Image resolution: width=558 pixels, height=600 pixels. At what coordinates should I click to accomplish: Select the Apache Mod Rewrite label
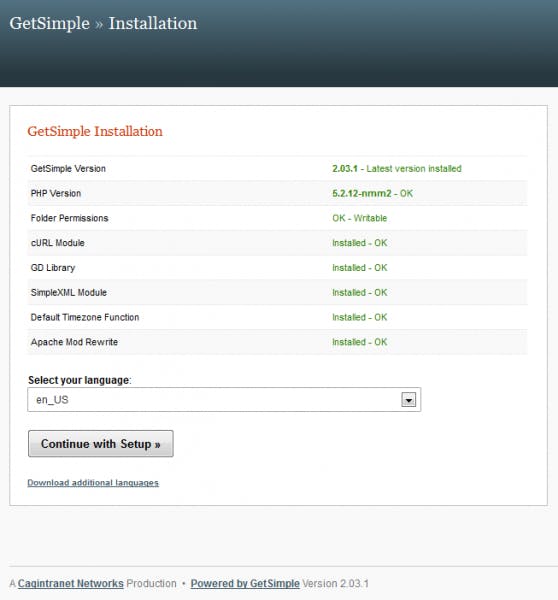pyautogui.click(x=74, y=342)
